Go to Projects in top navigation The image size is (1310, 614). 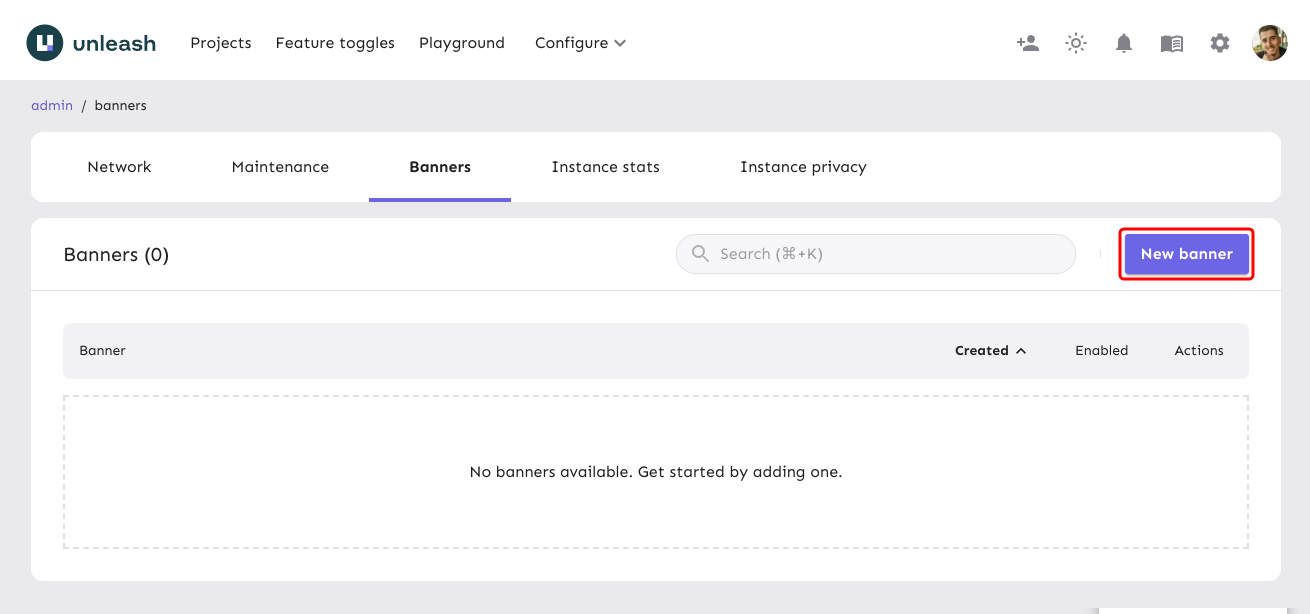pos(221,43)
